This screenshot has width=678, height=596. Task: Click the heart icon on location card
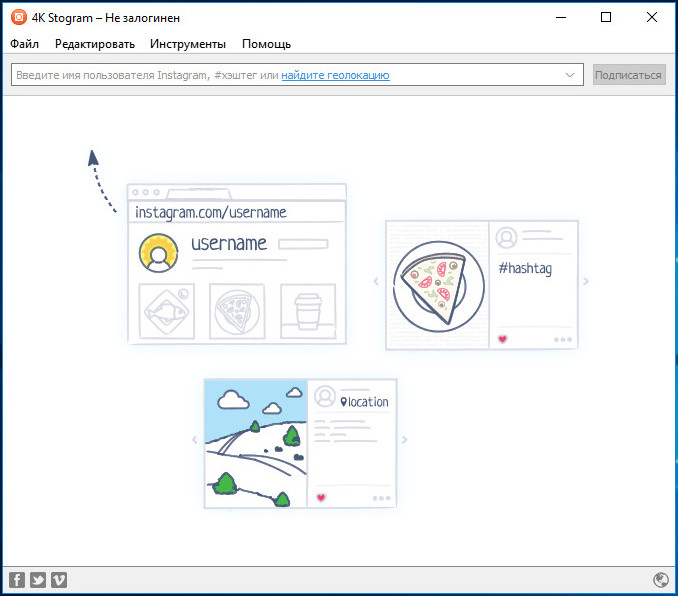pos(321,497)
